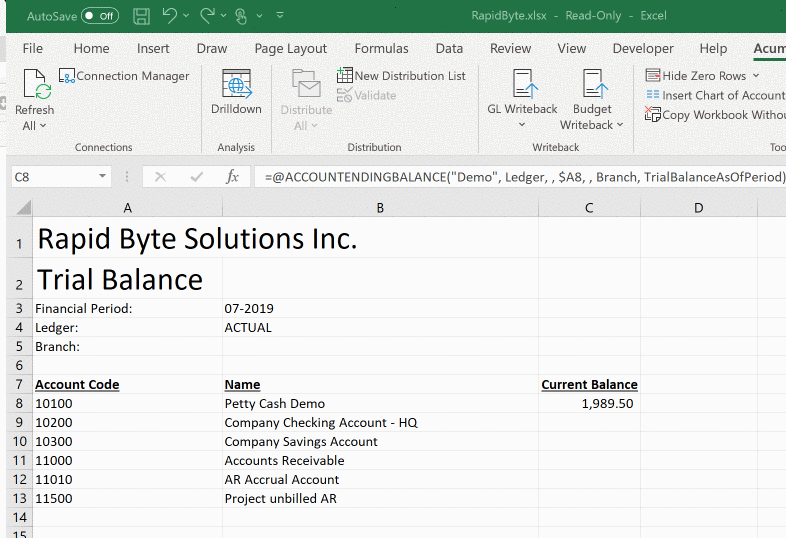Open the File tab
The image size is (786, 538).
coord(33,49)
